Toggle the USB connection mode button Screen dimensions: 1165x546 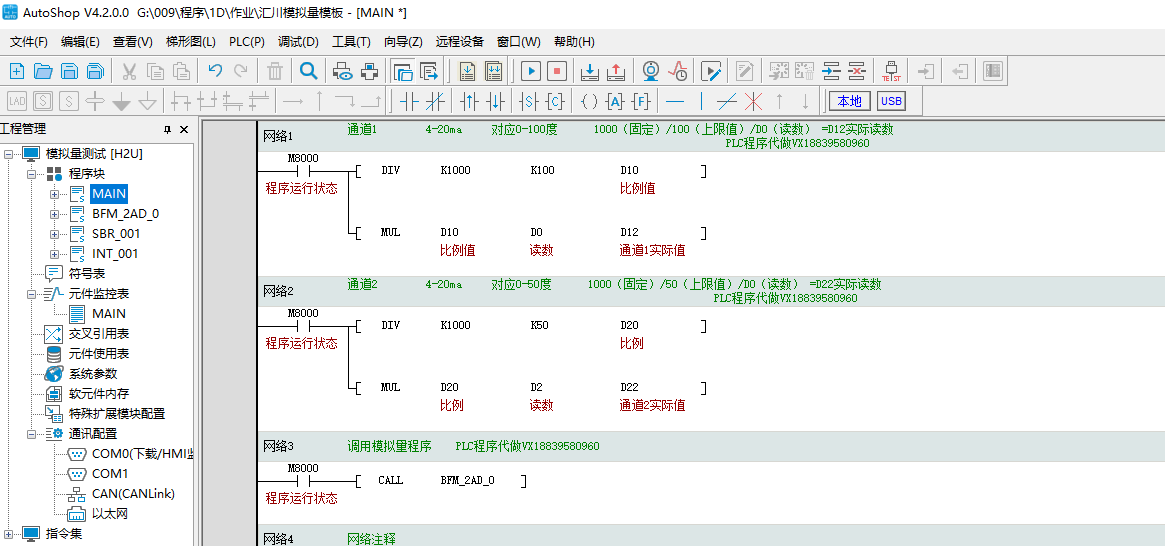tap(890, 101)
